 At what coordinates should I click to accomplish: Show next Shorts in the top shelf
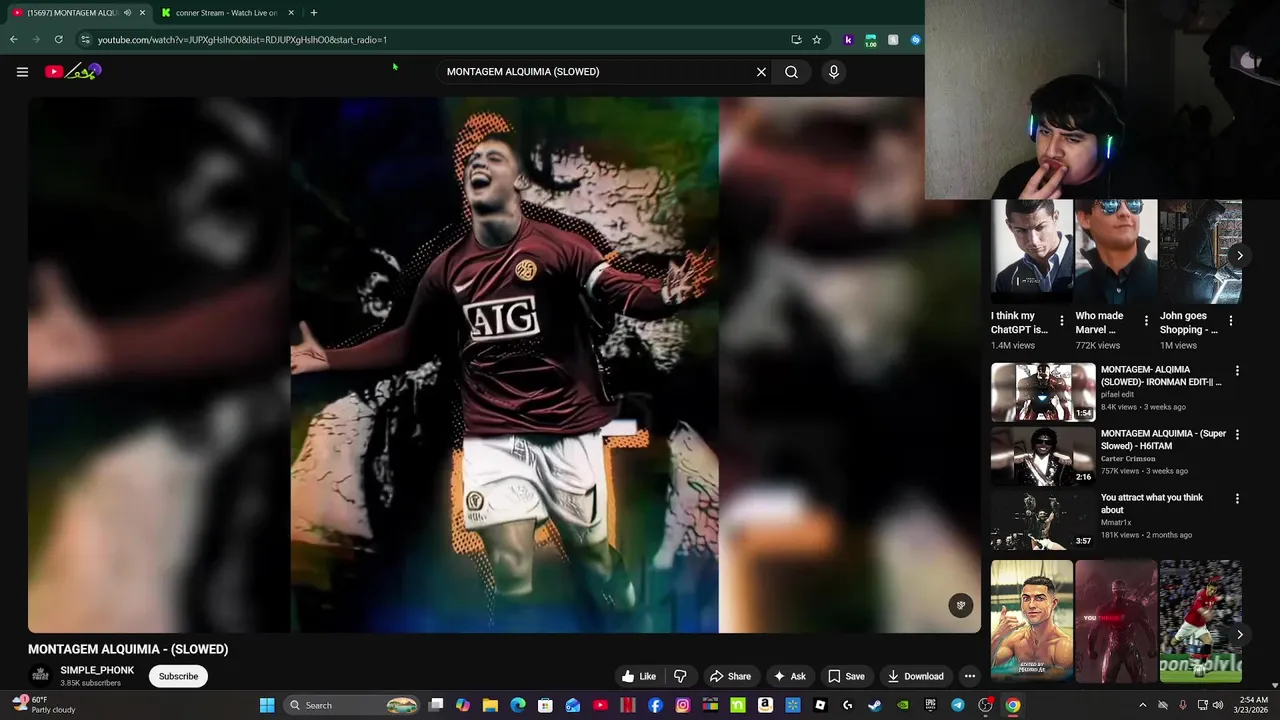[x=1239, y=256]
